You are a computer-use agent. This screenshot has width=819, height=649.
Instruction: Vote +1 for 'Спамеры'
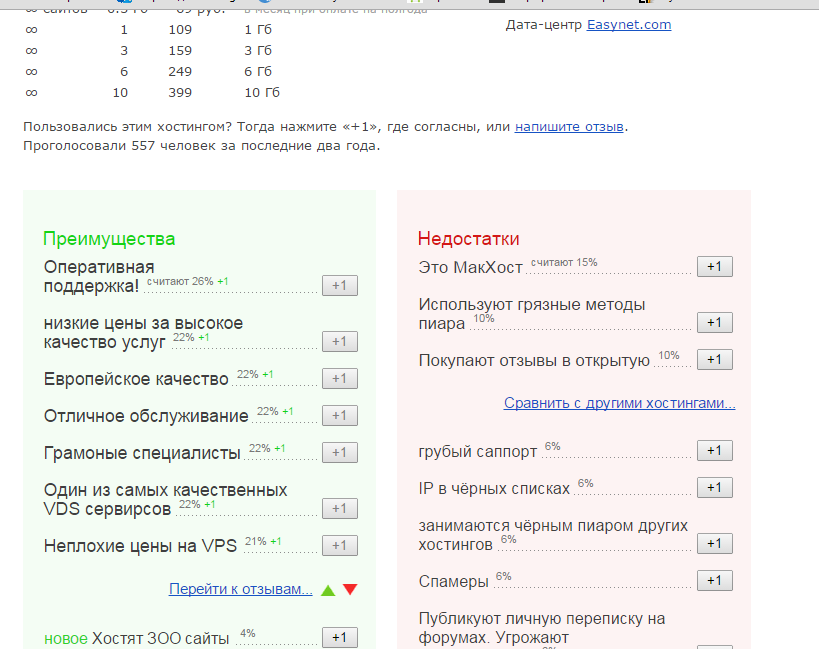pos(715,581)
